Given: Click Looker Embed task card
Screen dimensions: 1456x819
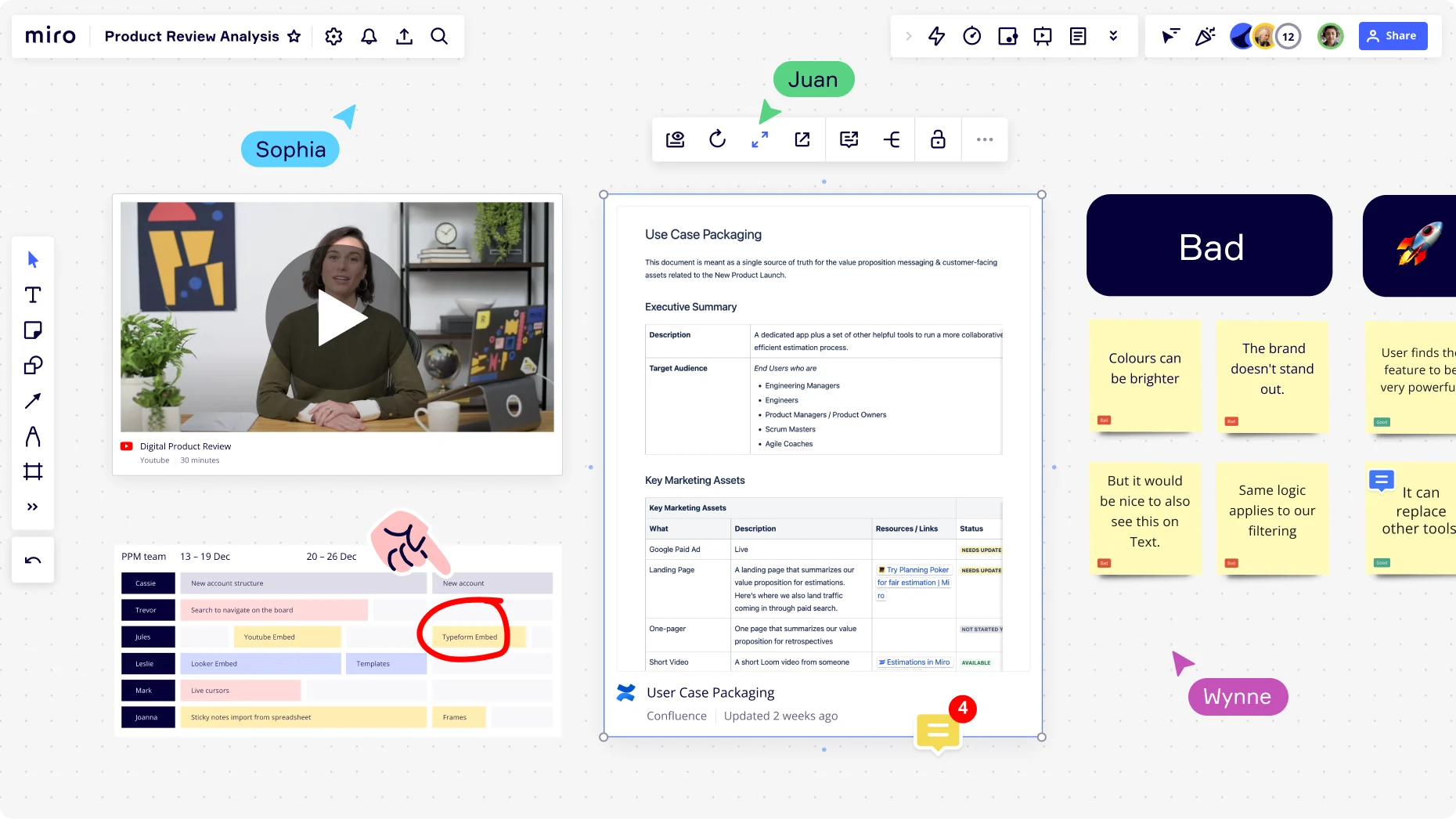Looking at the screenshot, I should (261, 663).
